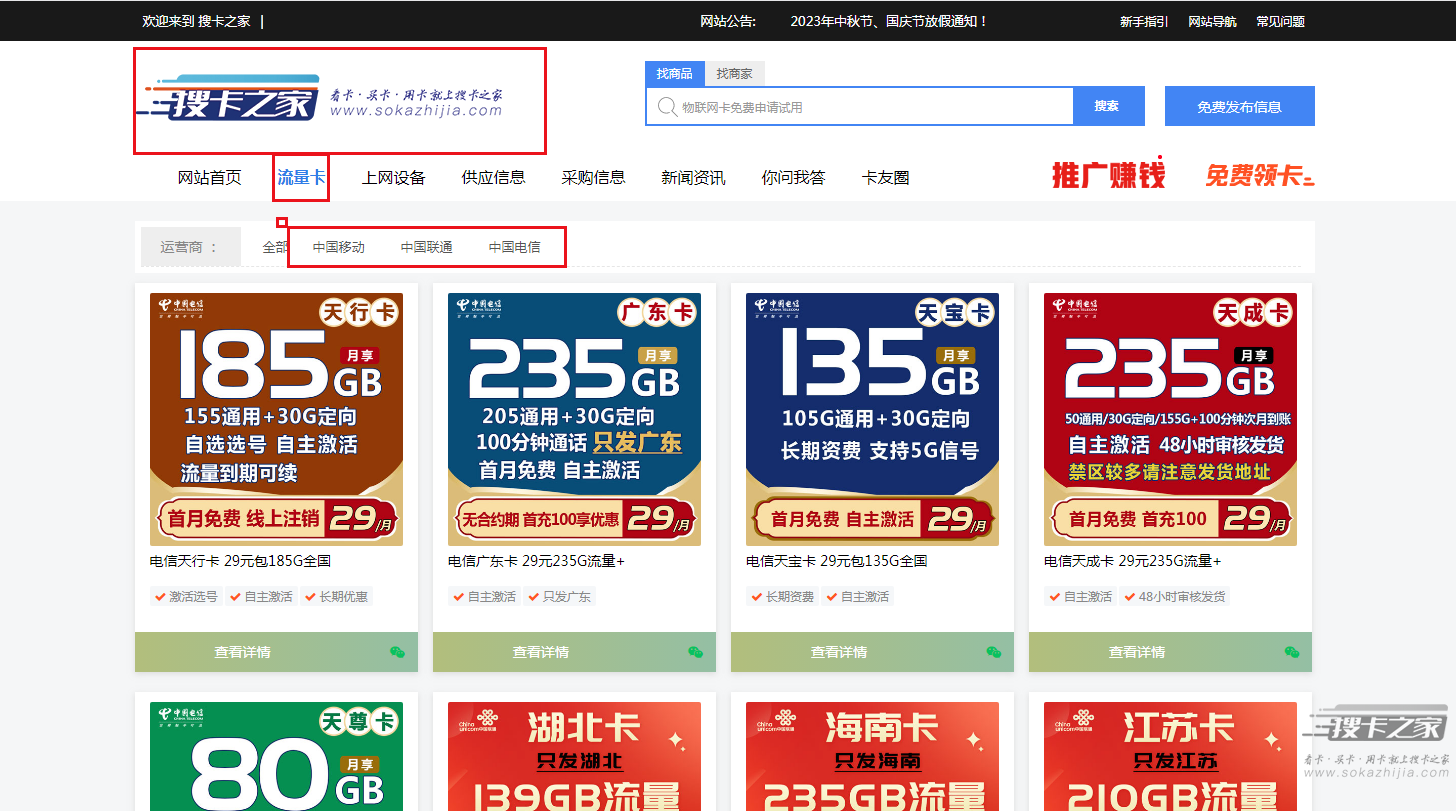1456x811 pixels.
Task: Open the 采购信息 navigation item
Action: (594, 178)
